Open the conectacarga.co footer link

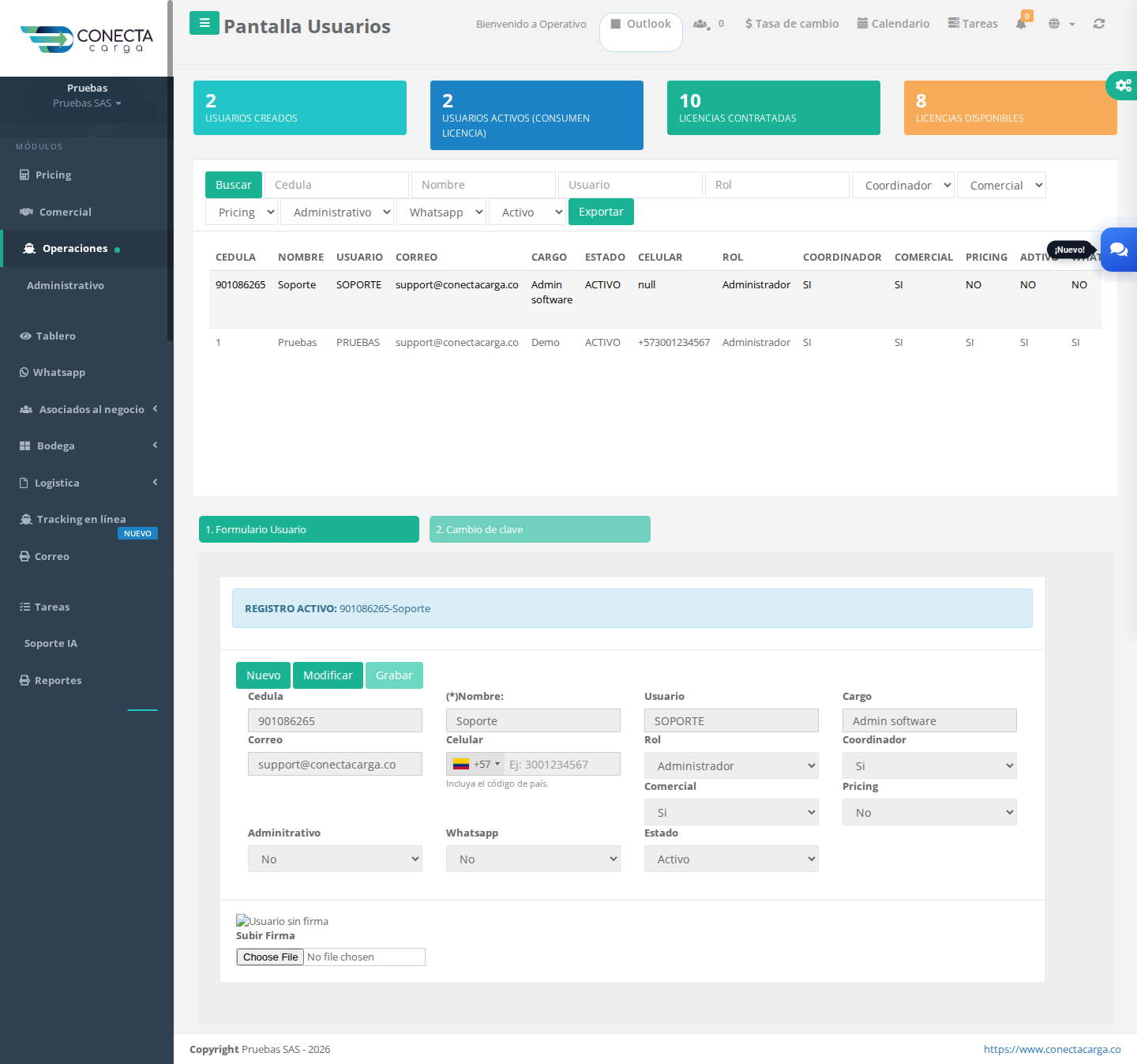tap(1052, 1049)
